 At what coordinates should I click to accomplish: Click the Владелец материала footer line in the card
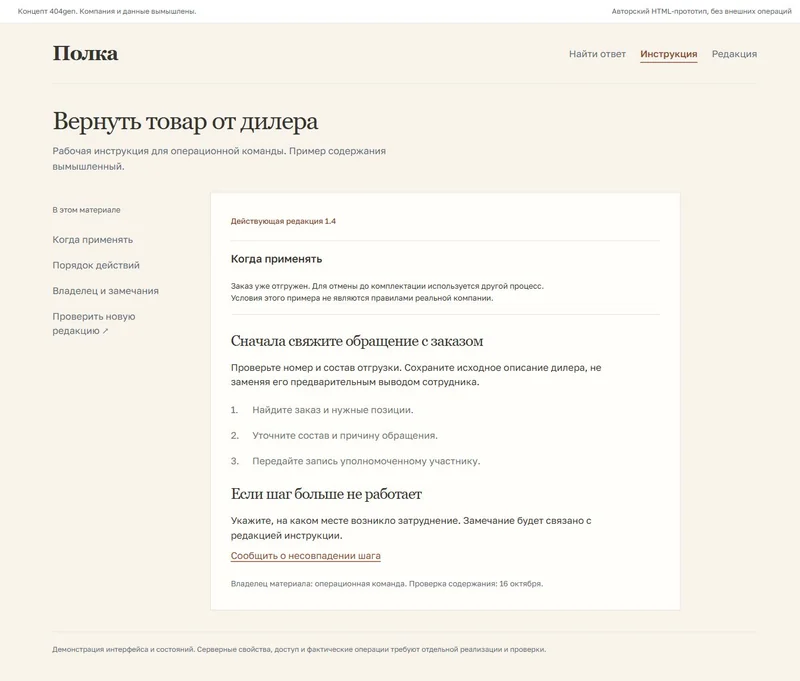[387, 584]
